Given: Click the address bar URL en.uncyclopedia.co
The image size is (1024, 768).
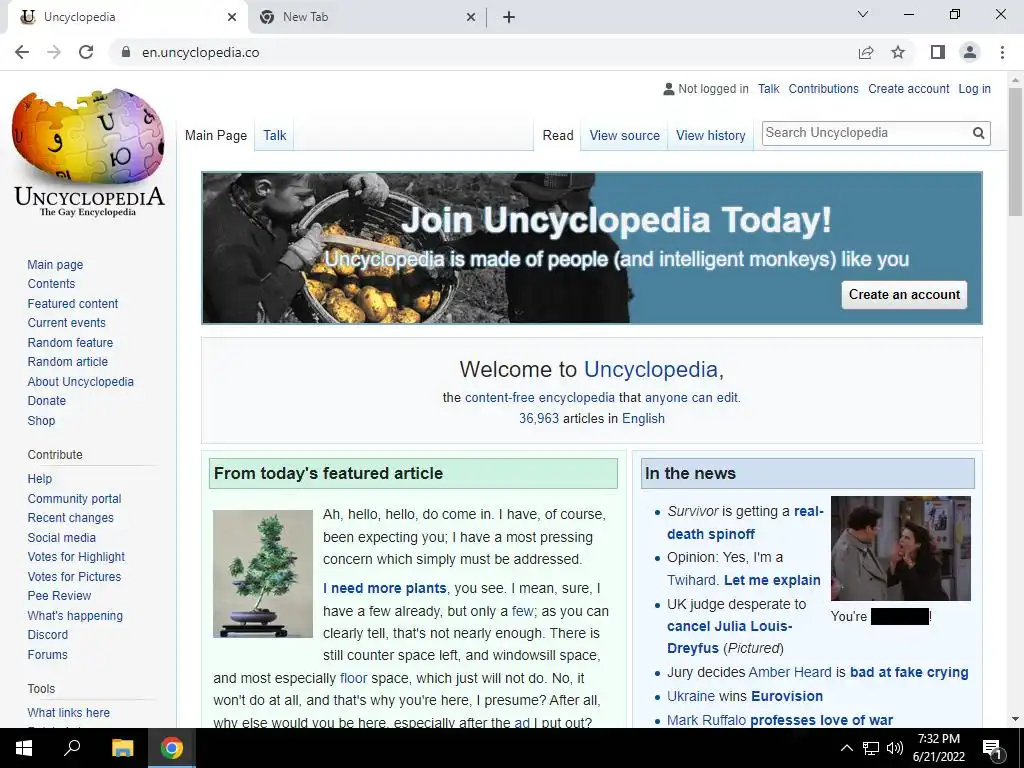Looking at the screenshot, I should pyautogui.click(x=200, y=52).
